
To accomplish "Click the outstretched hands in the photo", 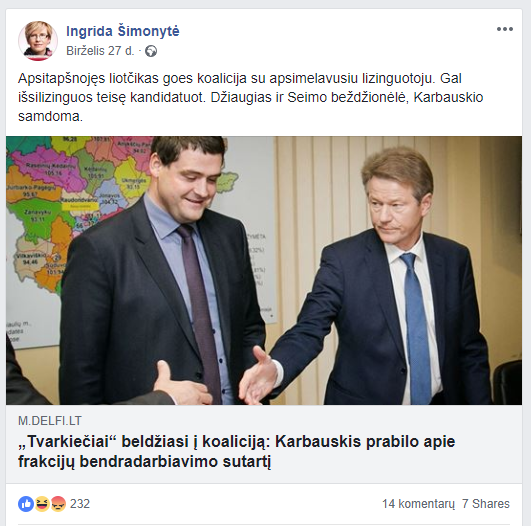I will coord(217,381).
